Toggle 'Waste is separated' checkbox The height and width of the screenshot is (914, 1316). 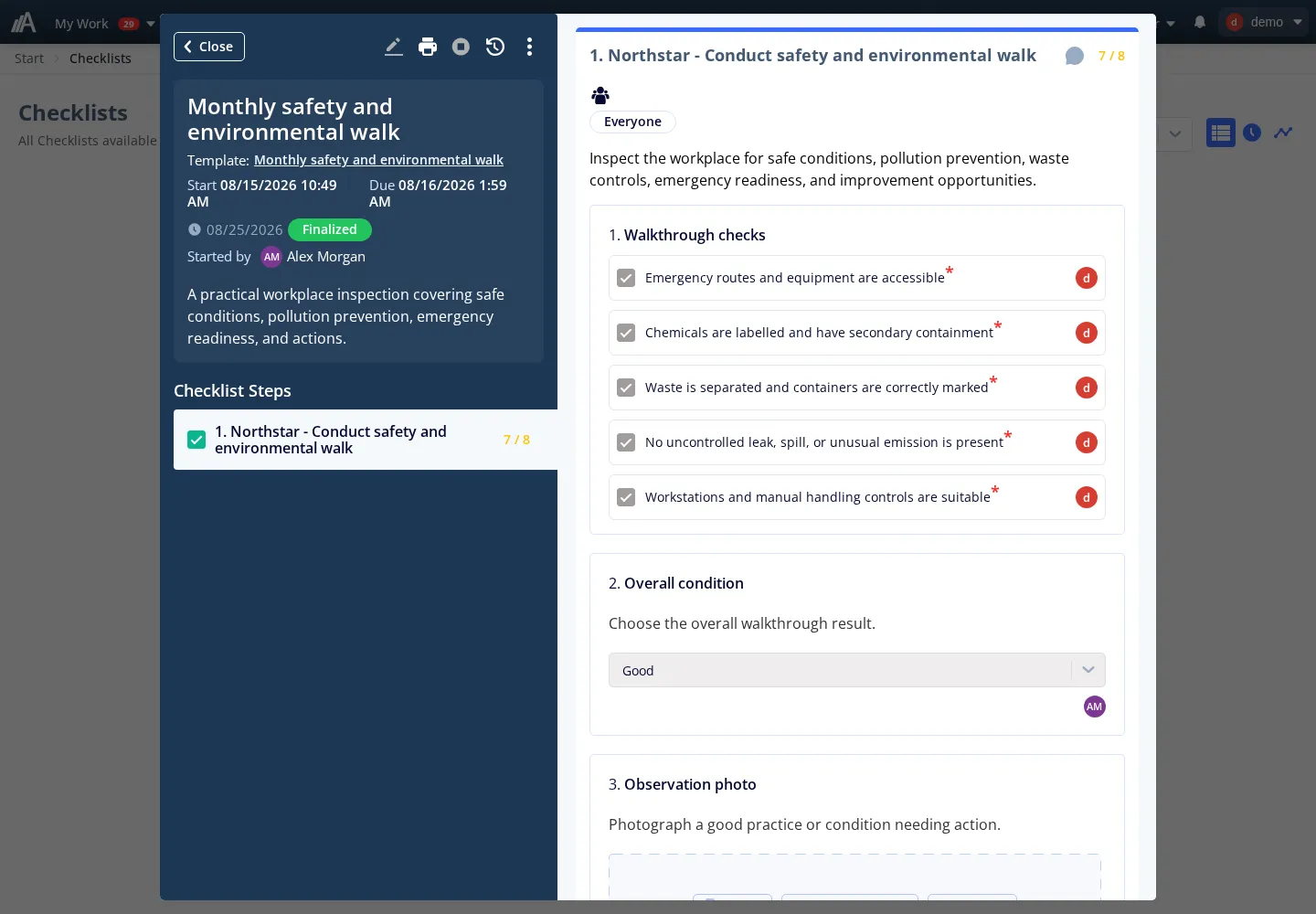tap(626, 388)
